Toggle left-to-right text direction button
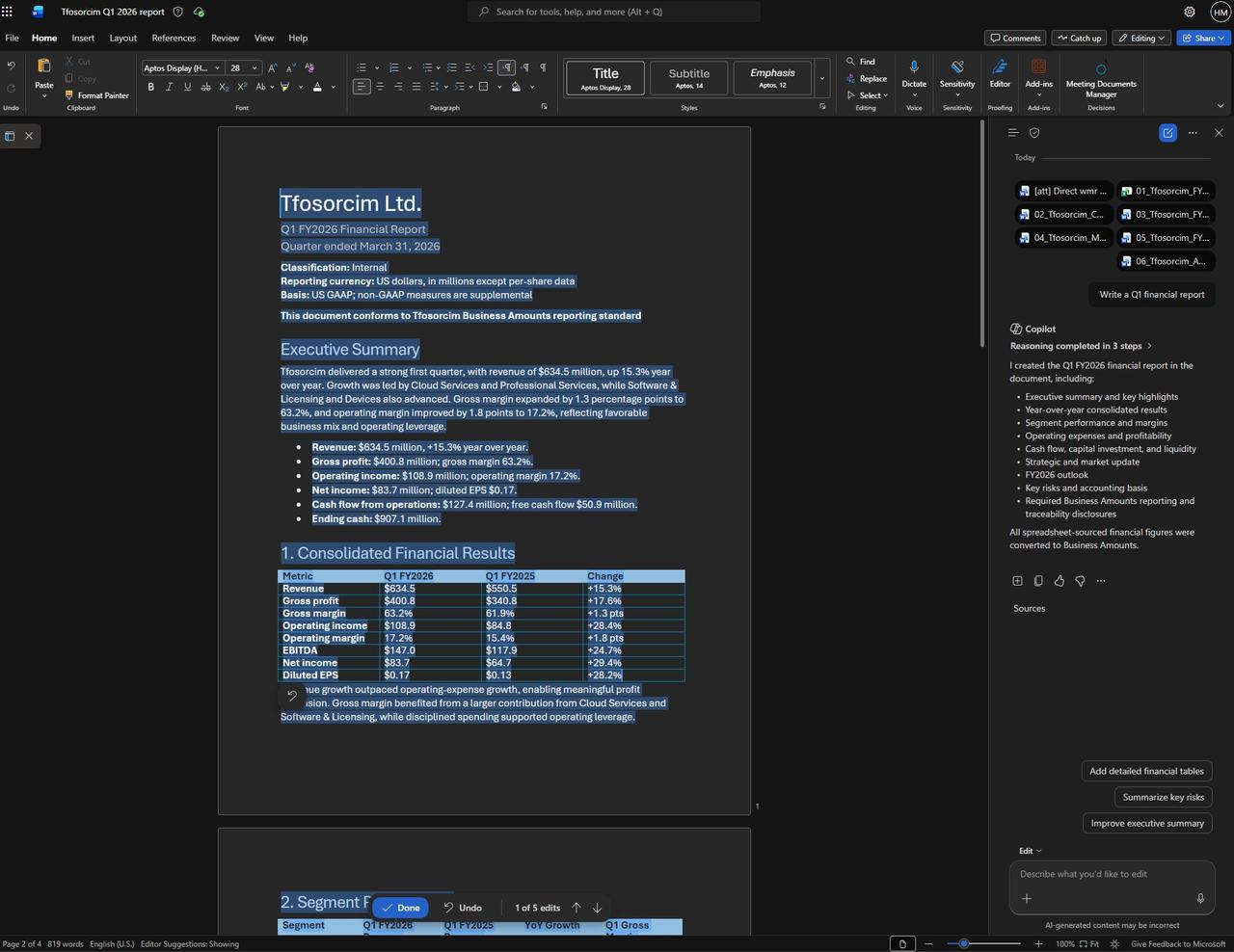Image resolution: width=1234 pixels, height=952 pixels. [x=507, y=67]
